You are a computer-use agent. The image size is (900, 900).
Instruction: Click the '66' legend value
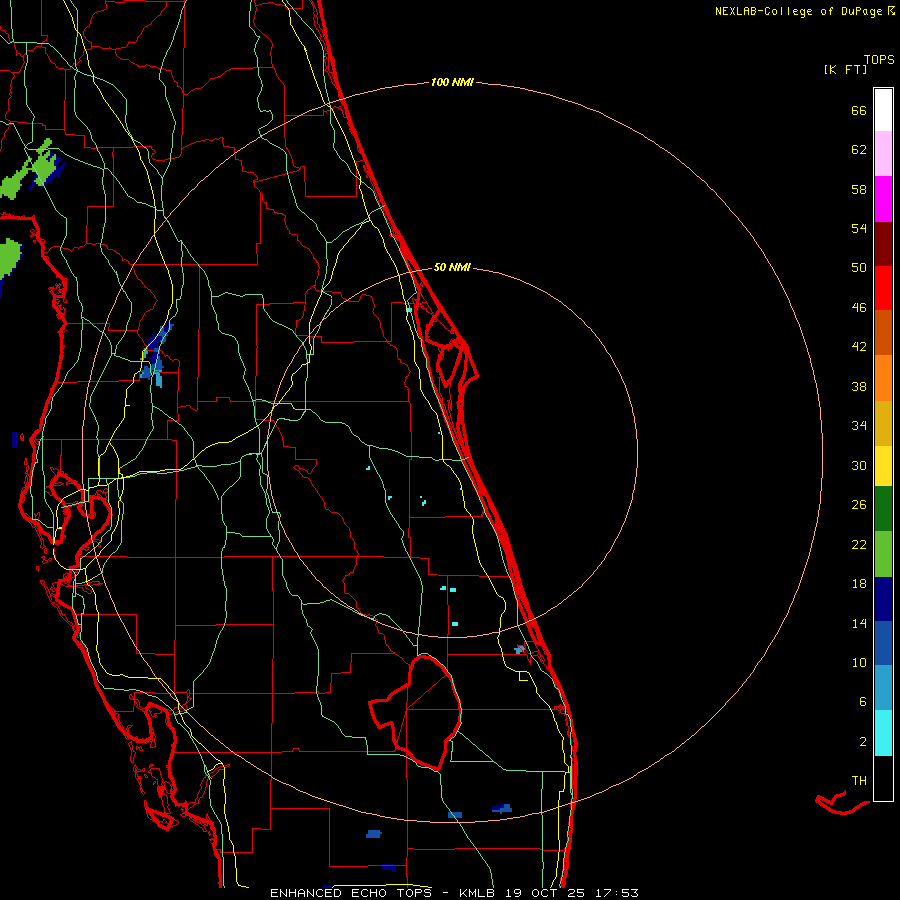click(859, 111)
